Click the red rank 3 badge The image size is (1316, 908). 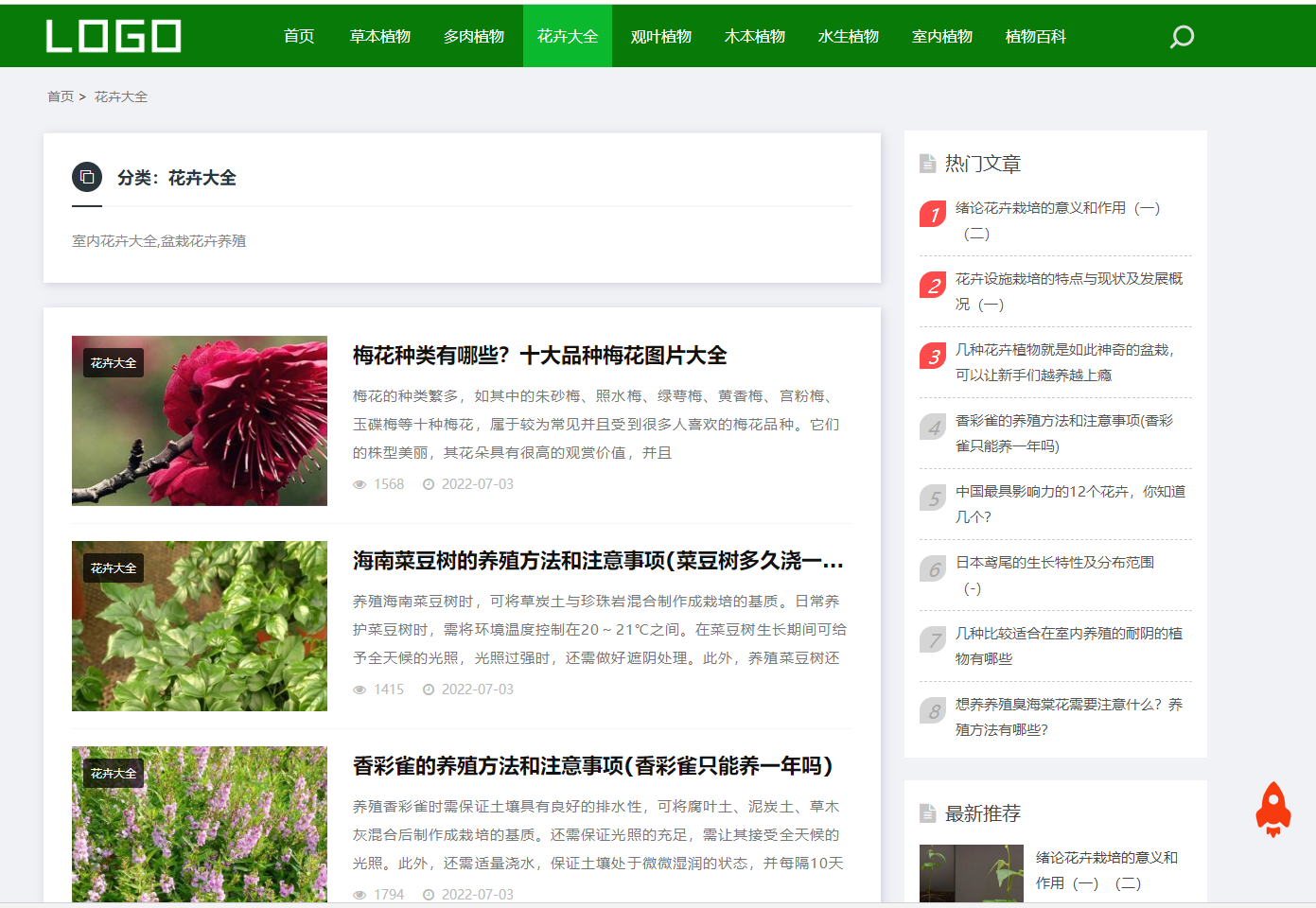point(933,357)
